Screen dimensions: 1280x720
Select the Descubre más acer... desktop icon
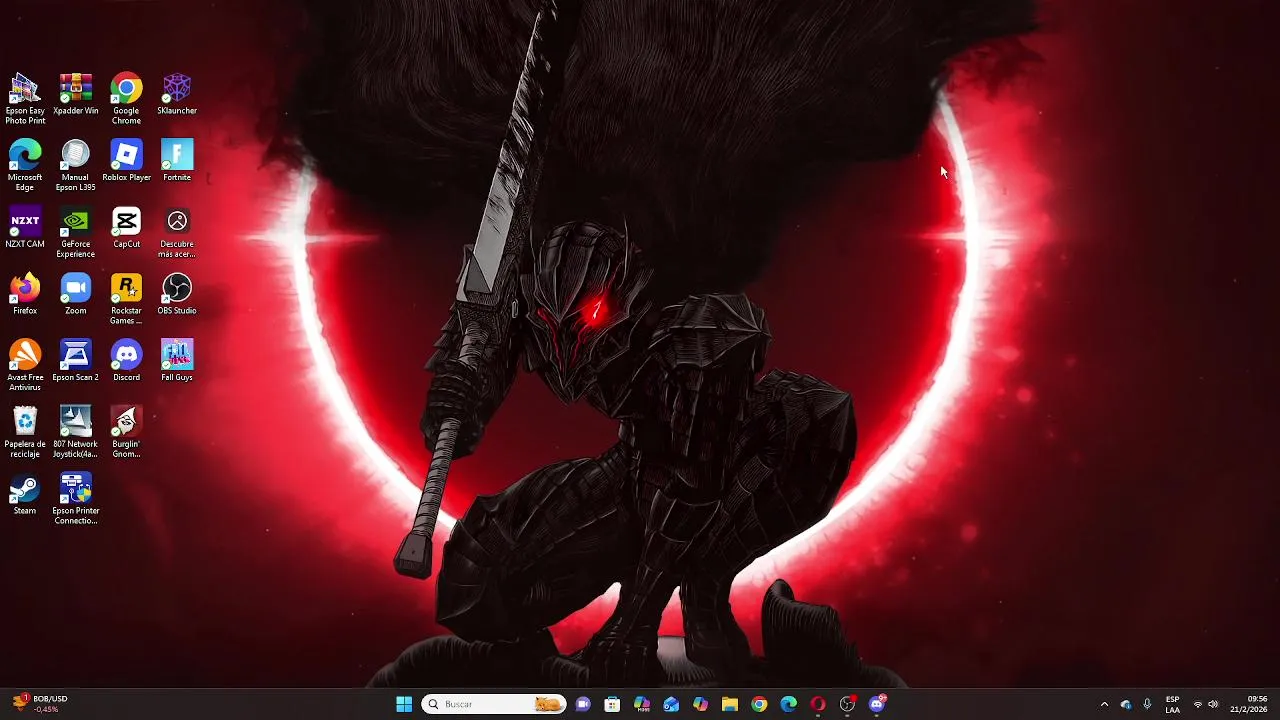177,233
